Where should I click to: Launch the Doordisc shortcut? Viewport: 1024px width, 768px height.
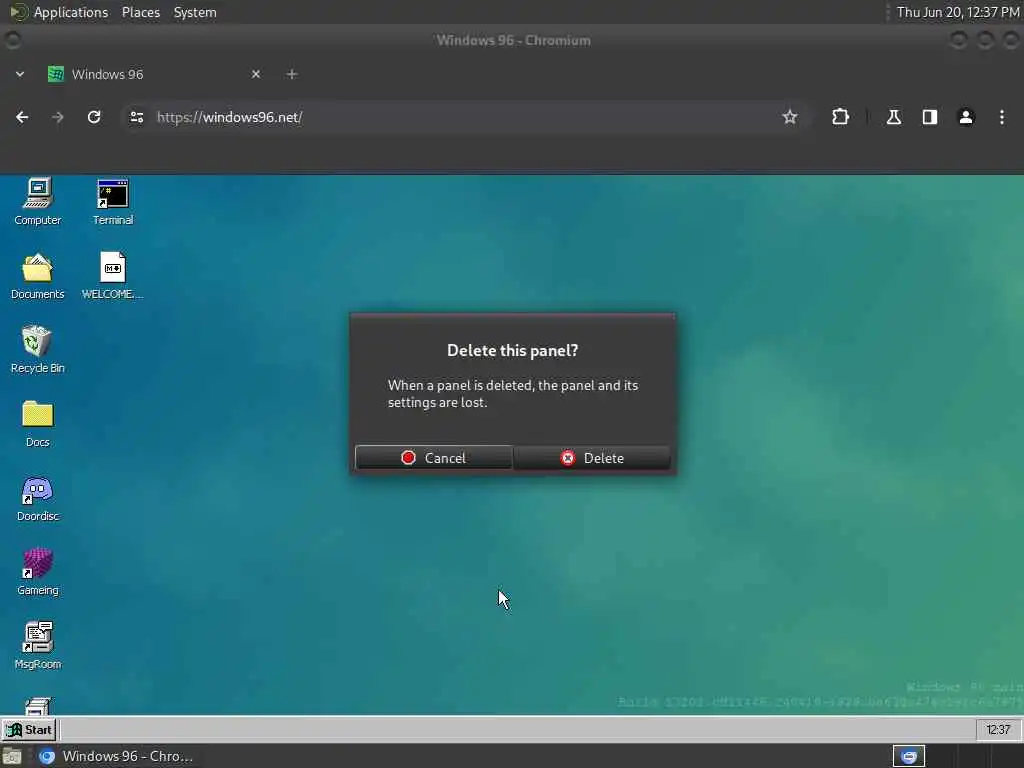[38, 498]
